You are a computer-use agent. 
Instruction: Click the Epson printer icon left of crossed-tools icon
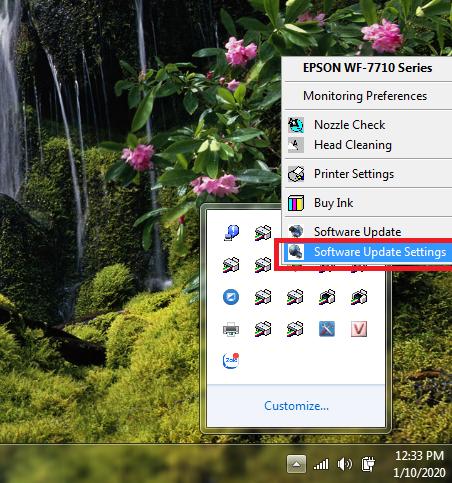pyautogui.click(x=295, y=329)
